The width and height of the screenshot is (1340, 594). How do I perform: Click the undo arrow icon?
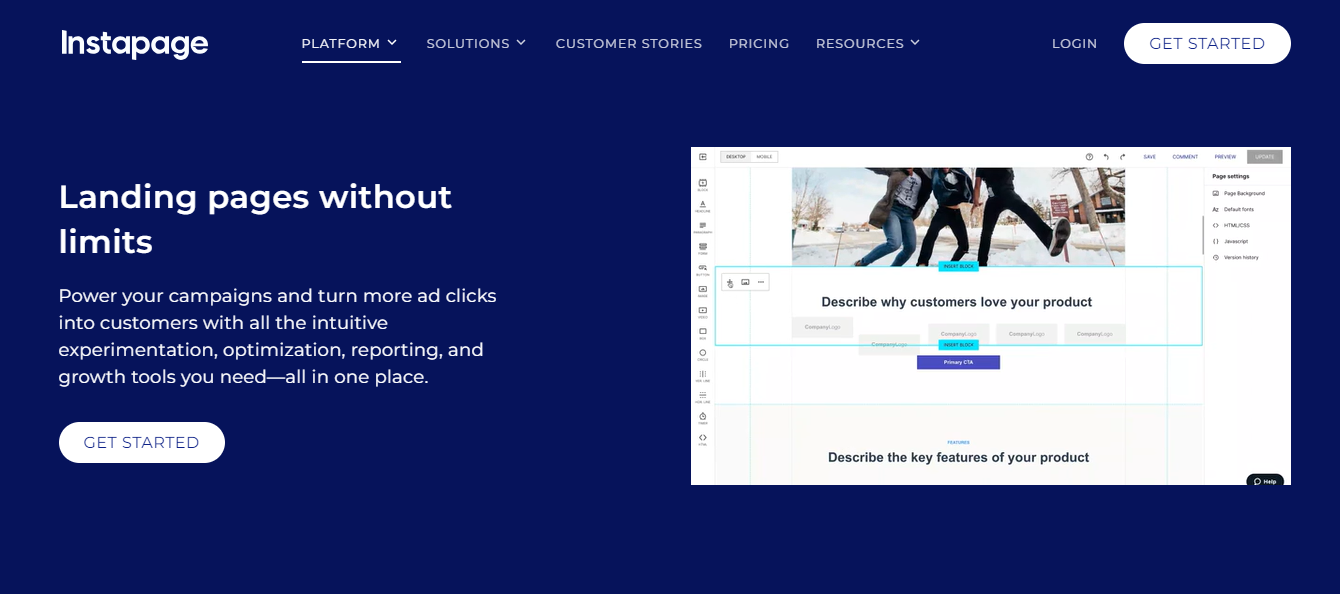pos(1106,157)
